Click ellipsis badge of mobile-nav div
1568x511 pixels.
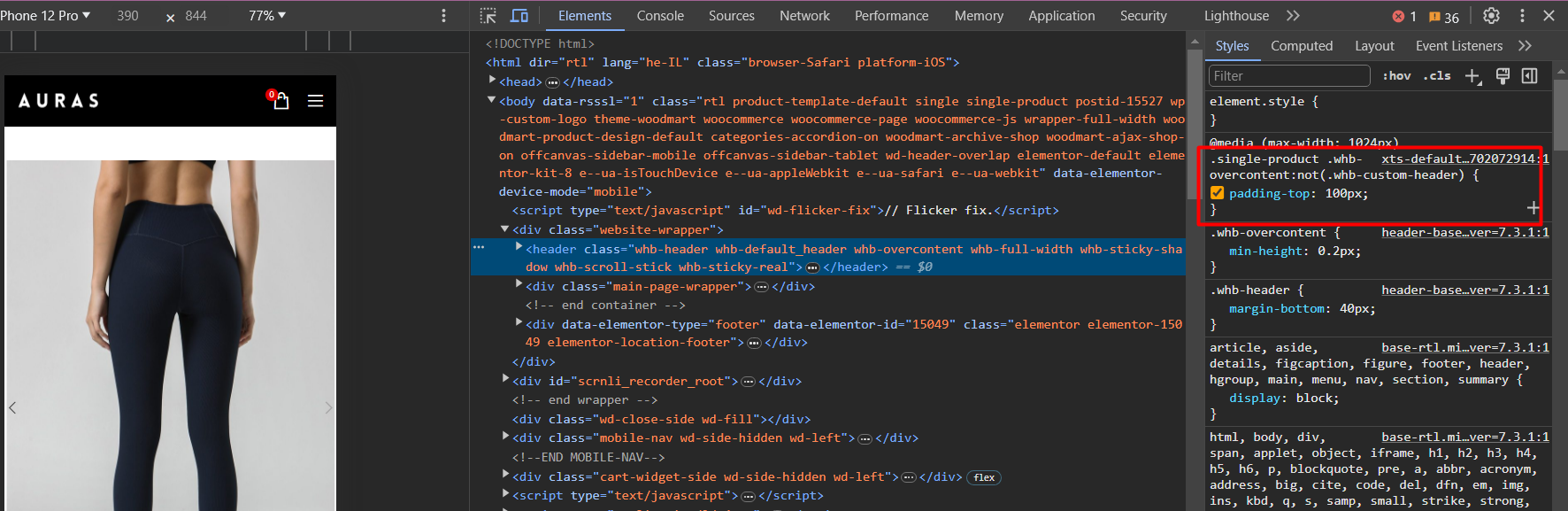tap(865, 438)
